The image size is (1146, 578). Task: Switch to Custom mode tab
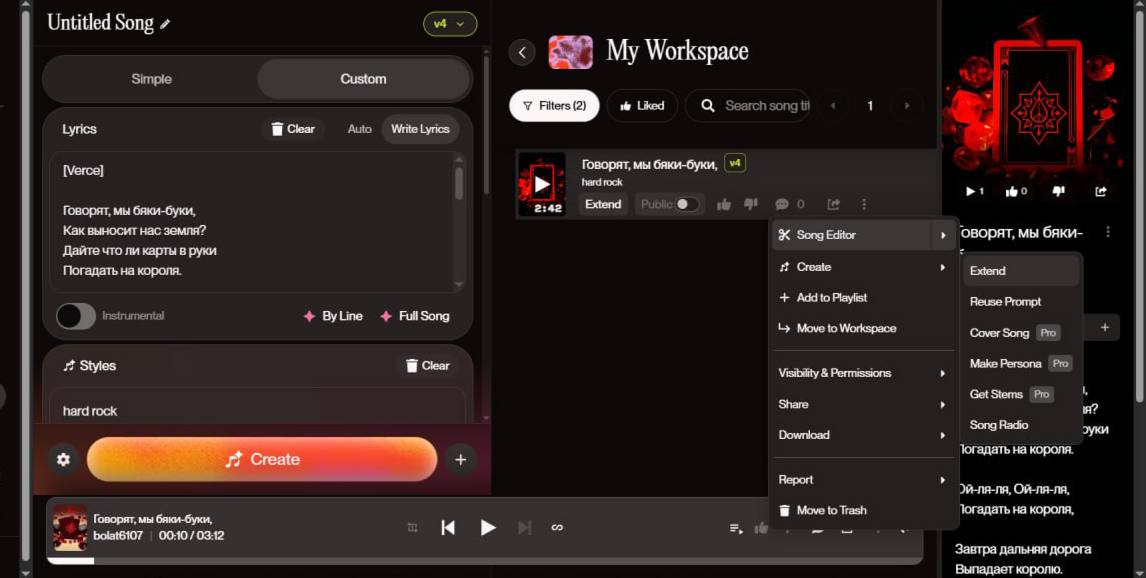(363, 79)
